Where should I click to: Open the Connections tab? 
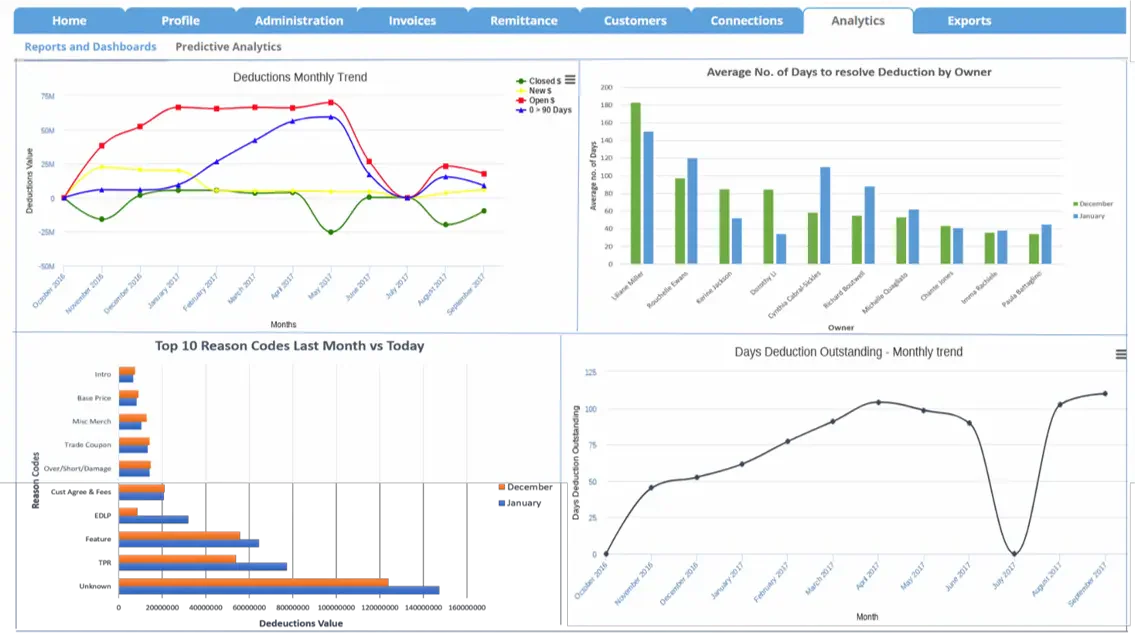[746, 21]
